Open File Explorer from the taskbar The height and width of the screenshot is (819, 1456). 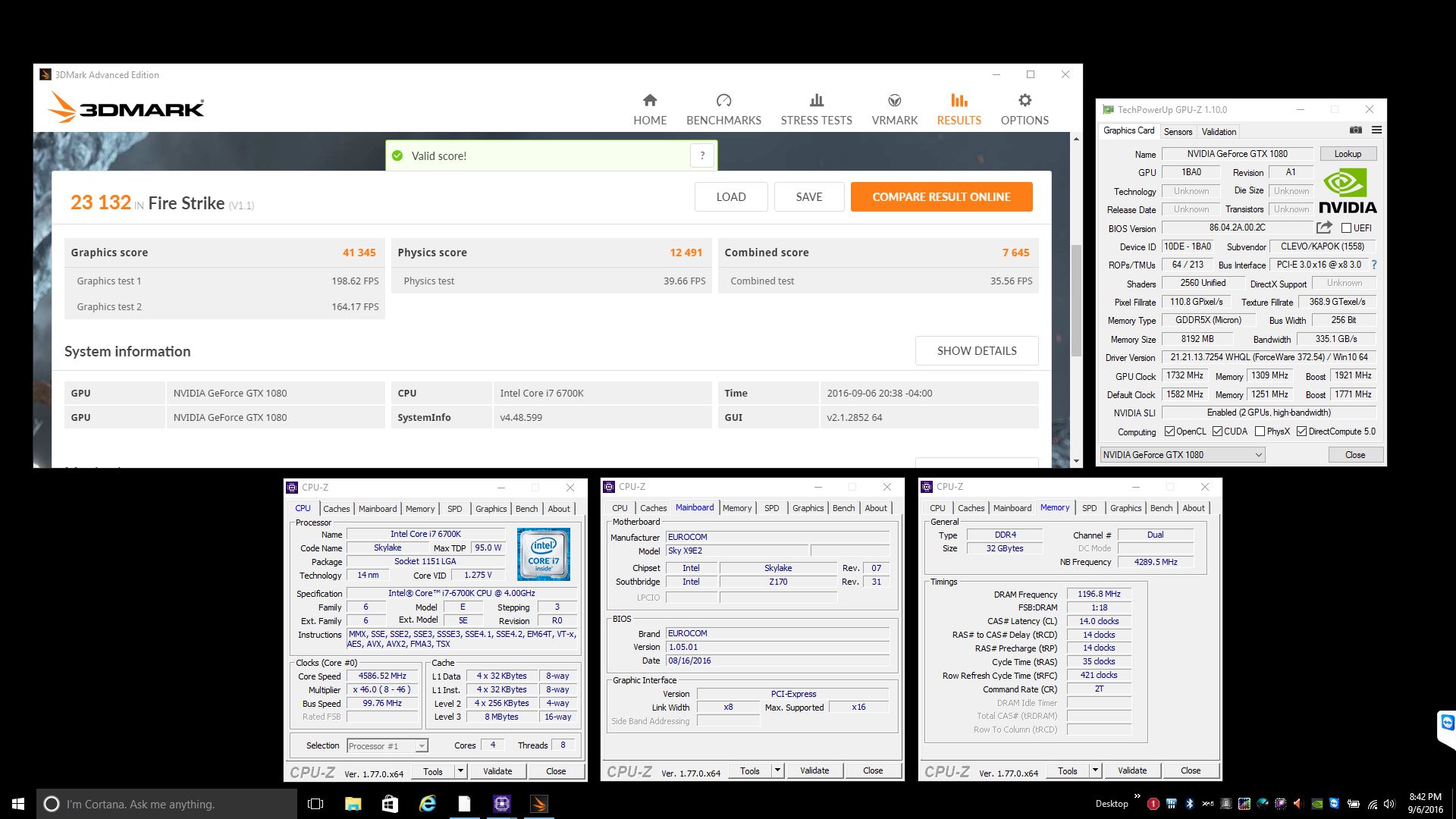pyautogui.click(x=353, y=804)
